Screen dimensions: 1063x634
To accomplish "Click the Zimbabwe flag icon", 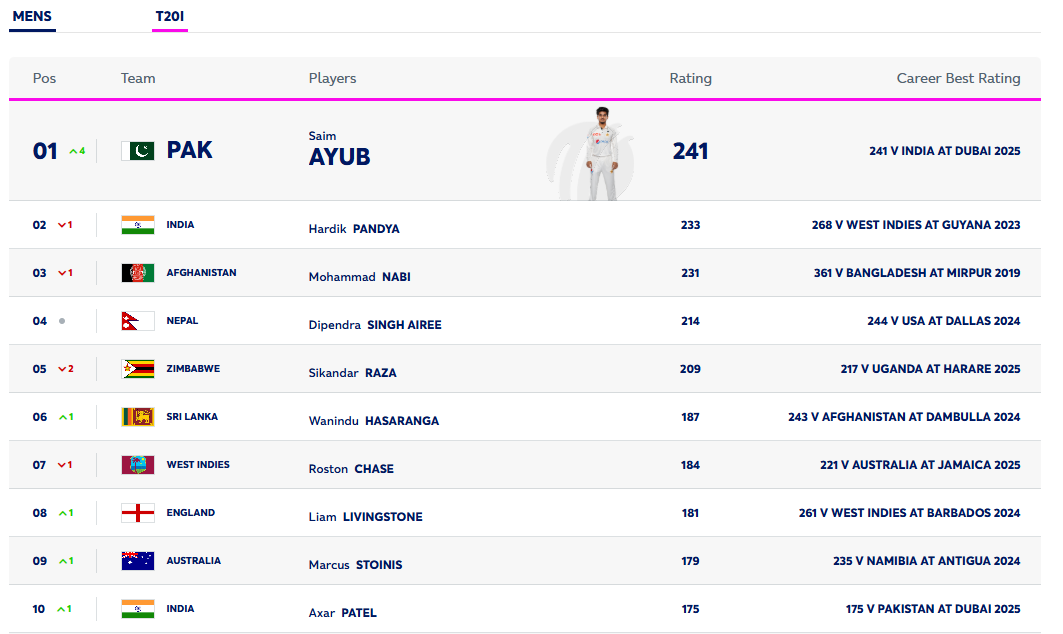I will point(138,369).
